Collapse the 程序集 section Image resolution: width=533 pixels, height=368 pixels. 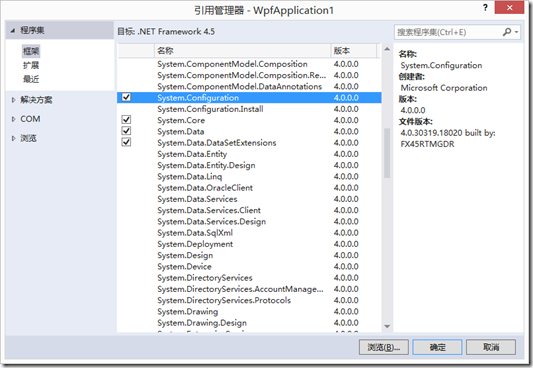coord(13,31)
